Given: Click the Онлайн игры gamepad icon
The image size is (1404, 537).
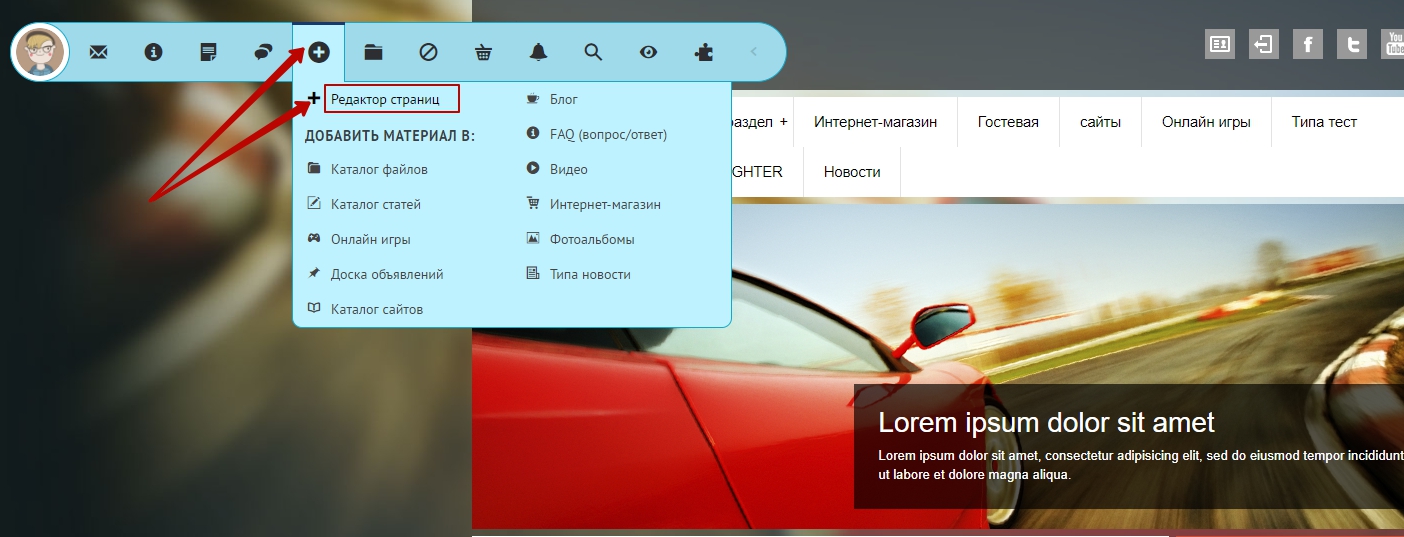Looking at the screenshot, I should coord(314,238).
